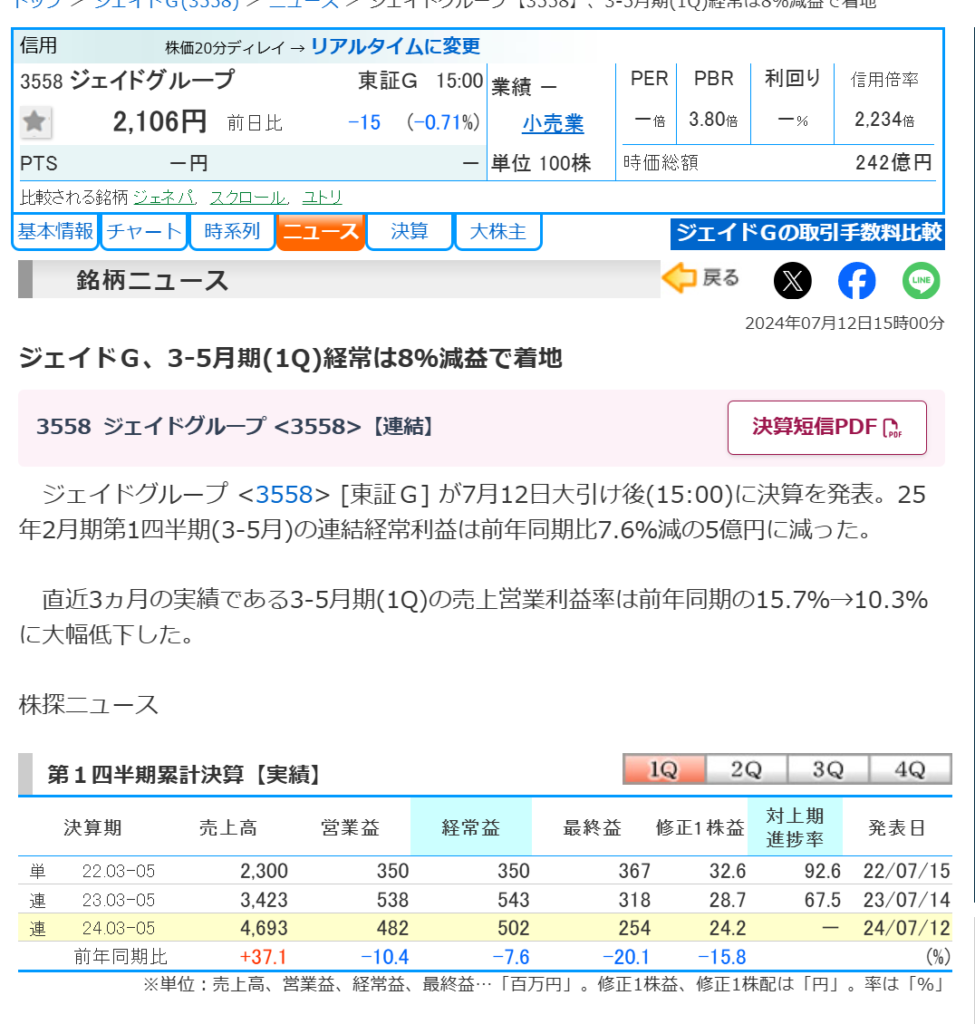
Task: Toggle the favorite star for ジェイドグループ
Action: click(35, 122)
